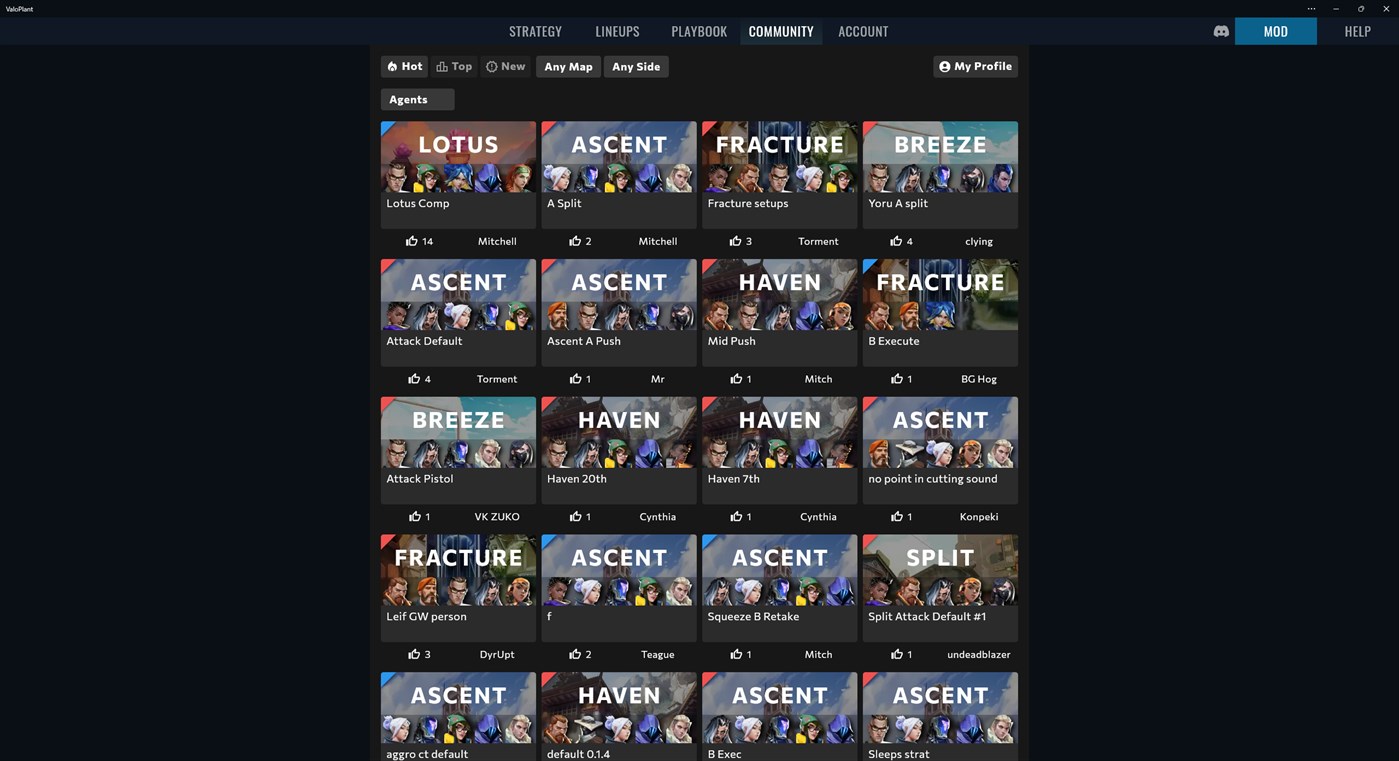Open My Profile
The image size is (1399, 761).
pyautogui.click(x=975, y=66)
